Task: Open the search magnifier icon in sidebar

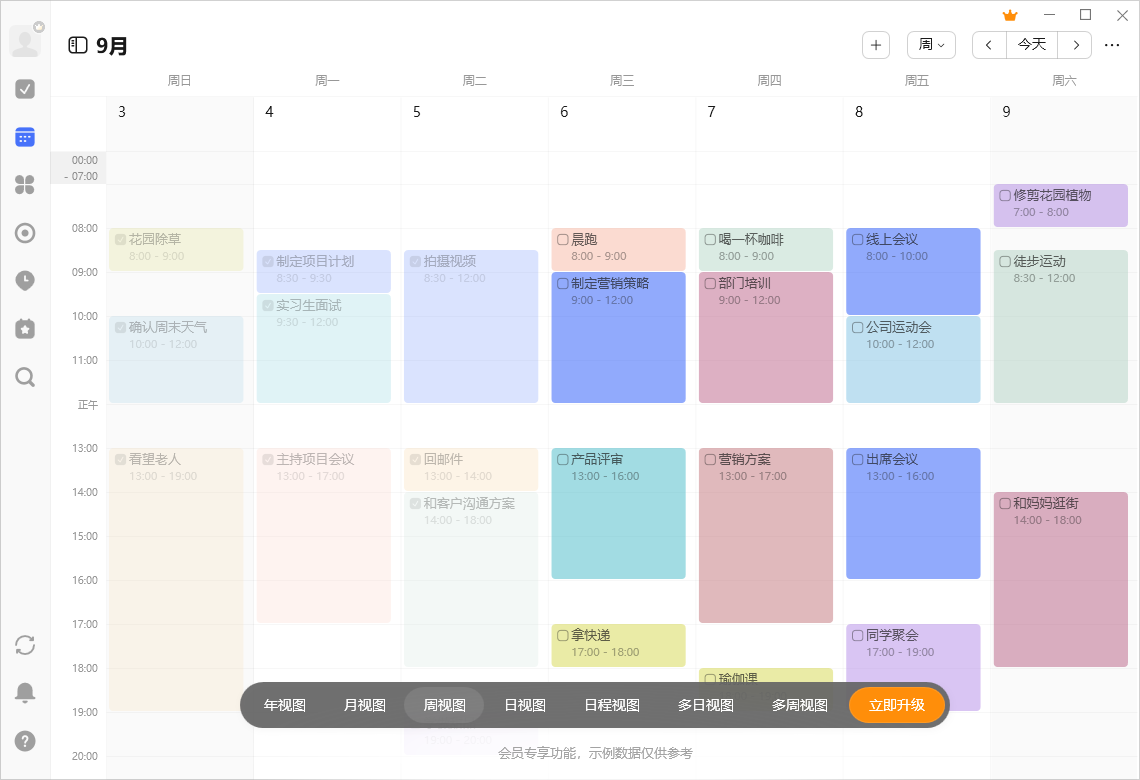Action: coord(25,377)
